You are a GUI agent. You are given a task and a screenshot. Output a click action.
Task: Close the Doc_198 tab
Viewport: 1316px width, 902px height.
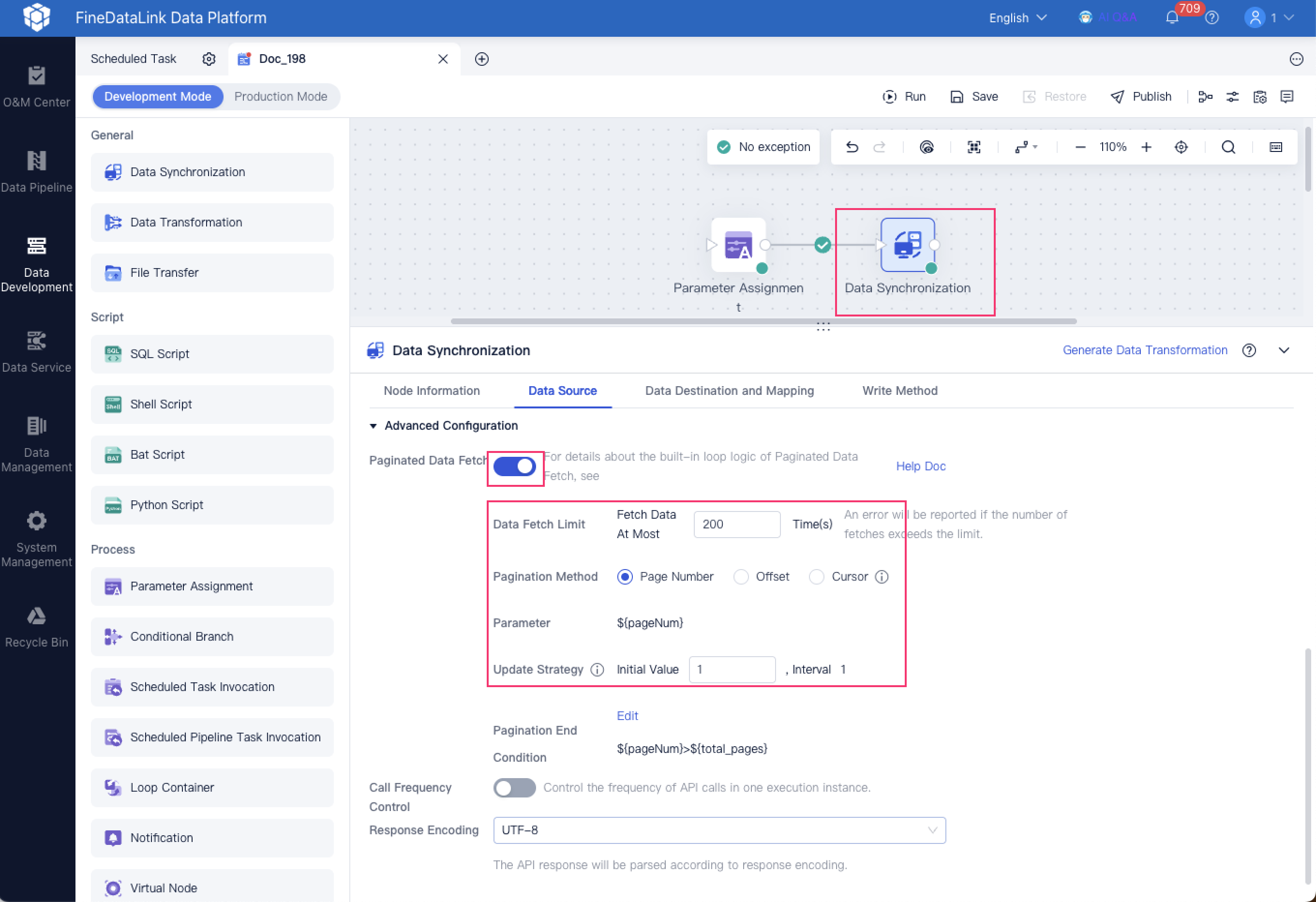coord(443,59)
